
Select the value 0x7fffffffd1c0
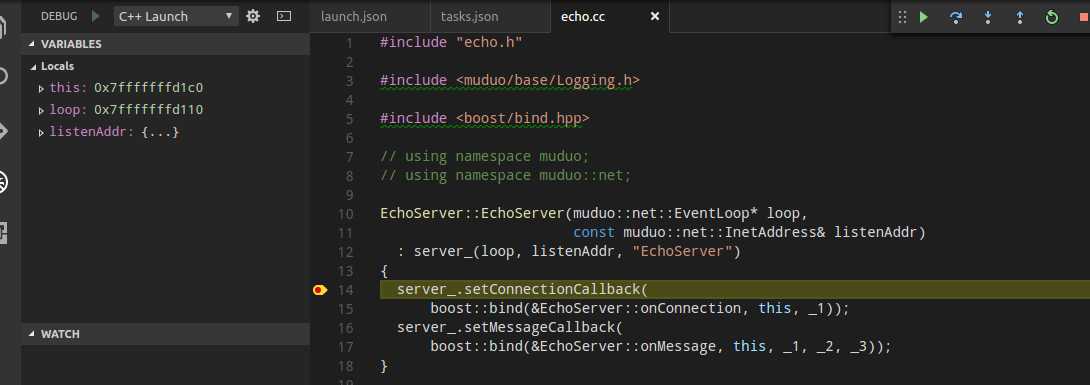(149, 88)
